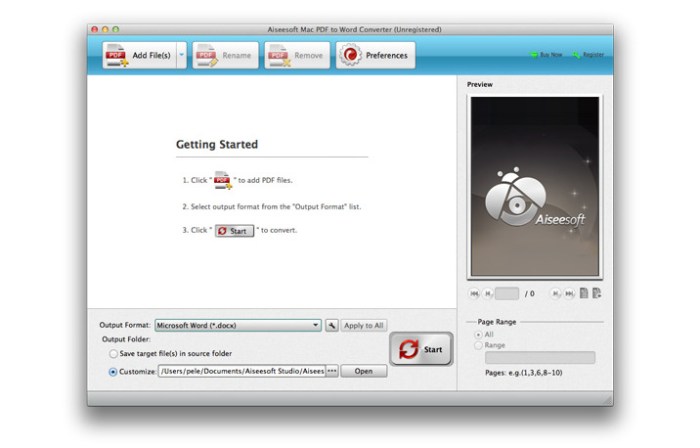Click the preview page number field
700x448 pixels.
(x=507, y=294)
